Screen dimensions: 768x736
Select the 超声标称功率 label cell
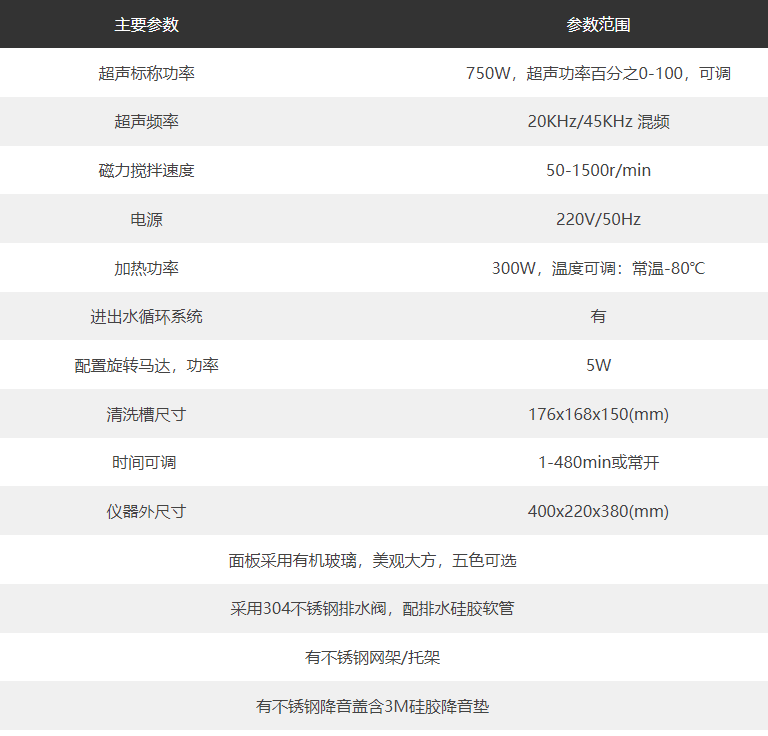[146, 73]
